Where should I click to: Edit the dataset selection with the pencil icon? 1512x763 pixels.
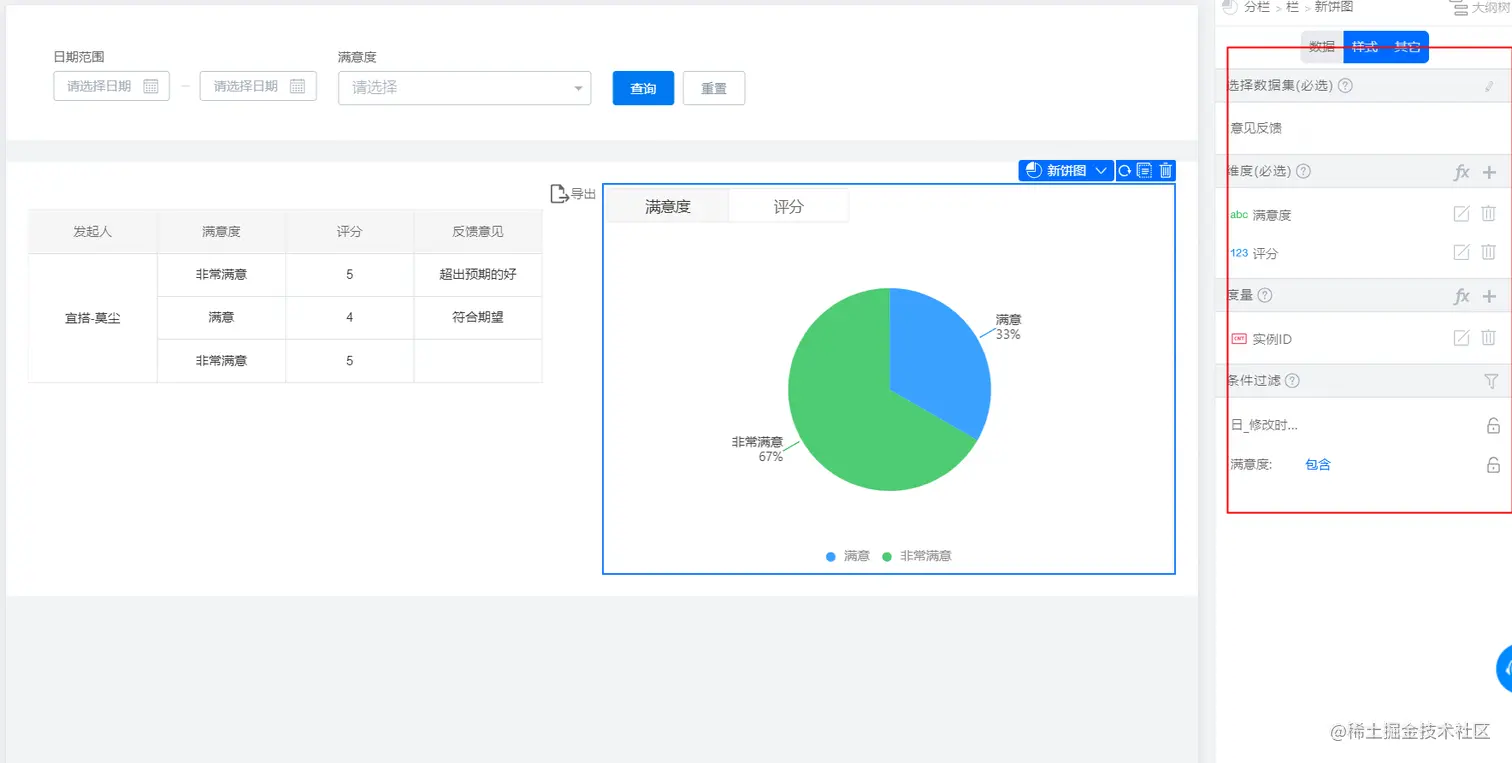pos(1489,86)
